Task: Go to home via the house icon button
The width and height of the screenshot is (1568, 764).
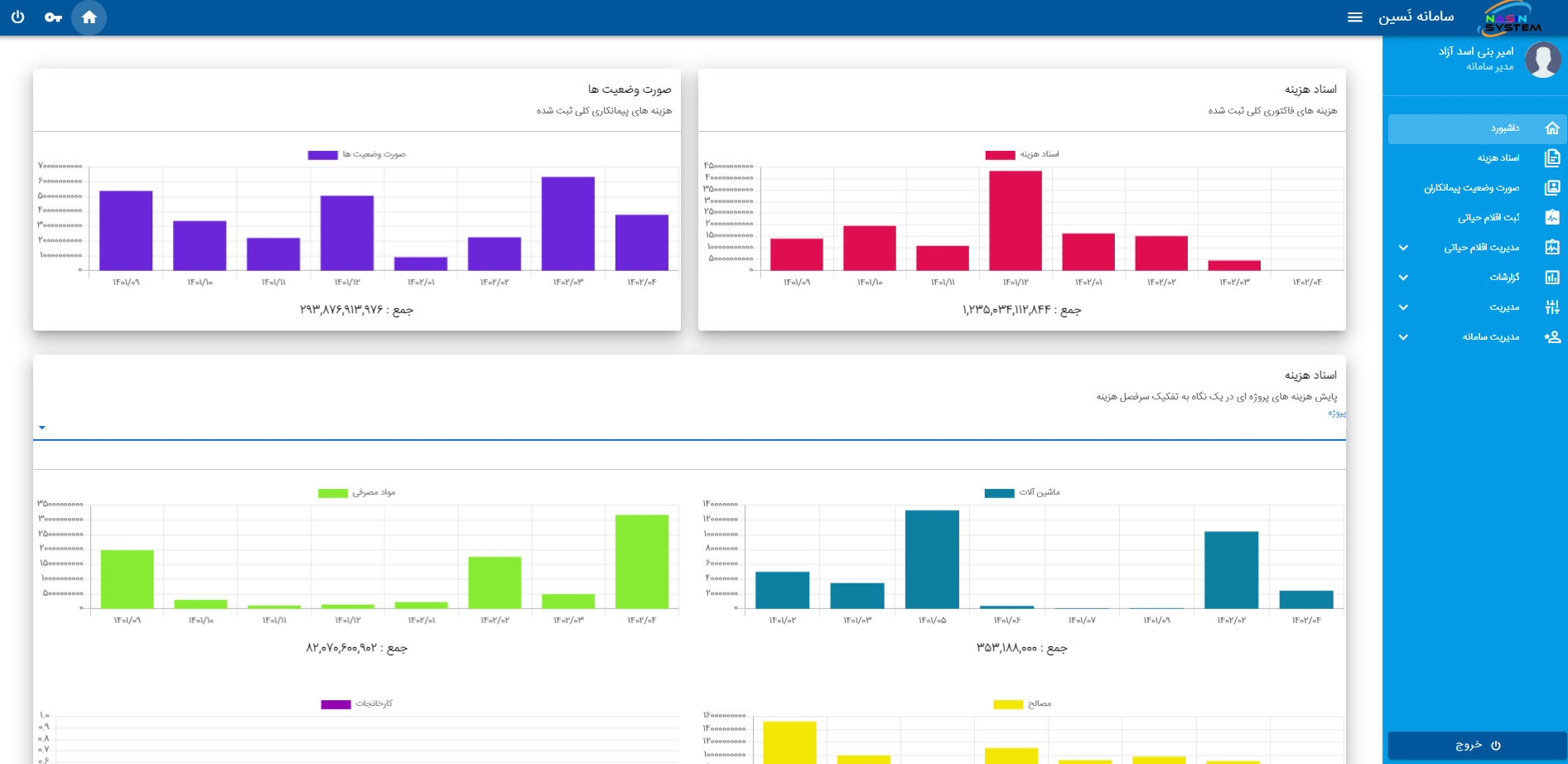Action: [89, 17]
